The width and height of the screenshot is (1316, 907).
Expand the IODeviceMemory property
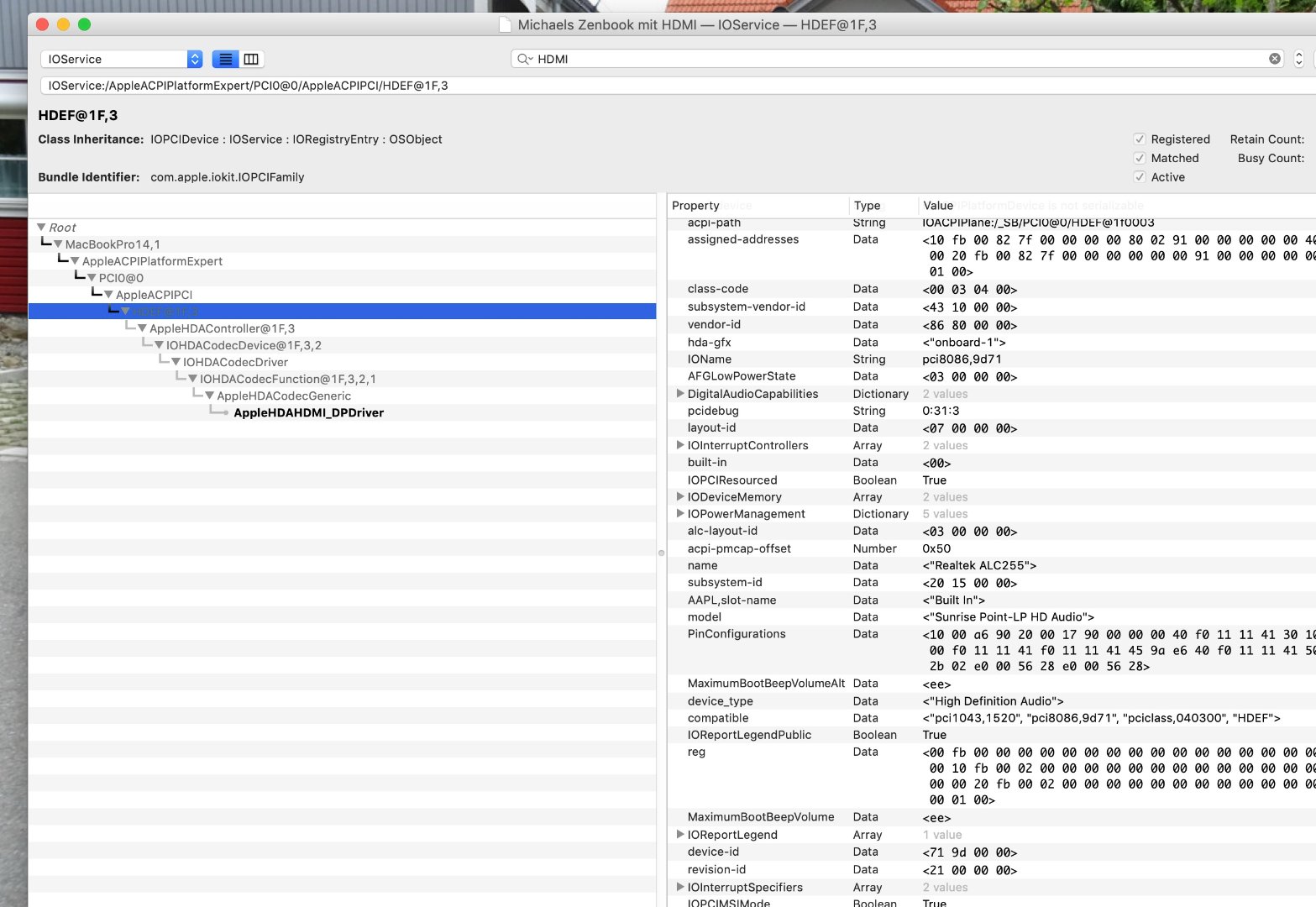[x=680, y=496]
